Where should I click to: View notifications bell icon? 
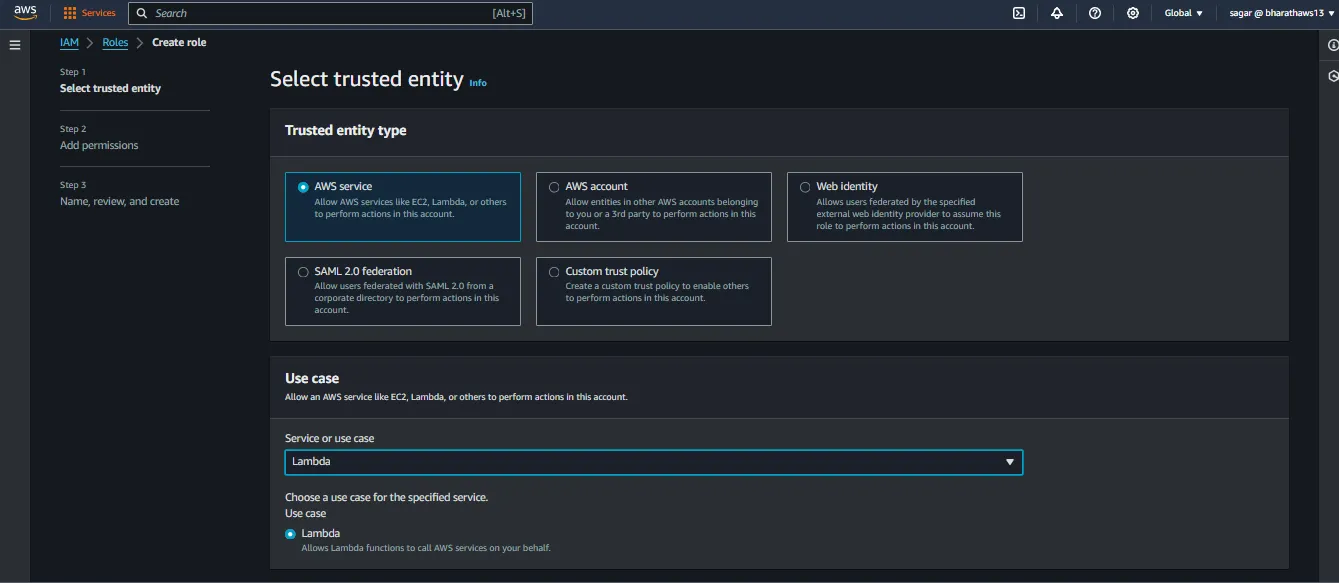(x=1057, y=13)
